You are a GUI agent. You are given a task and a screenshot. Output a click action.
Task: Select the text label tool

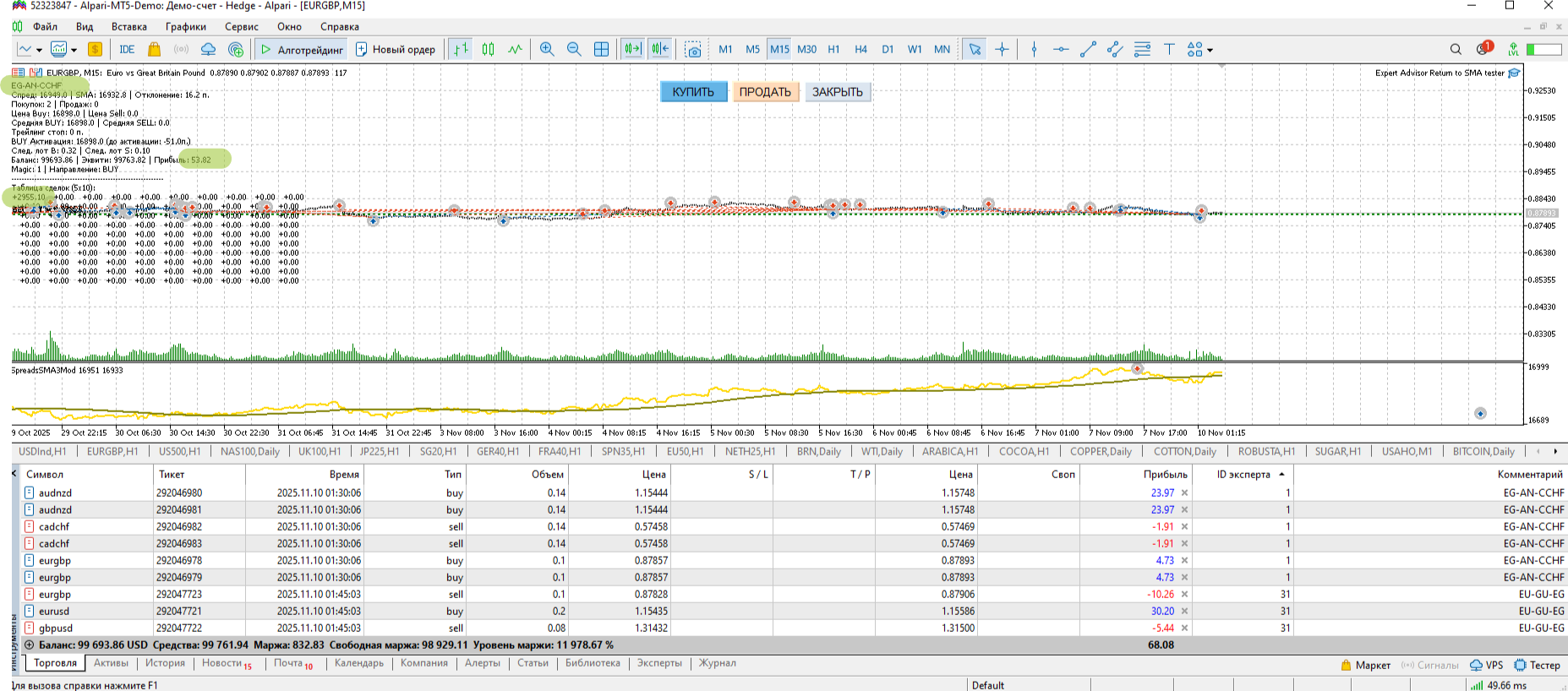click(x=1169, y=49)
